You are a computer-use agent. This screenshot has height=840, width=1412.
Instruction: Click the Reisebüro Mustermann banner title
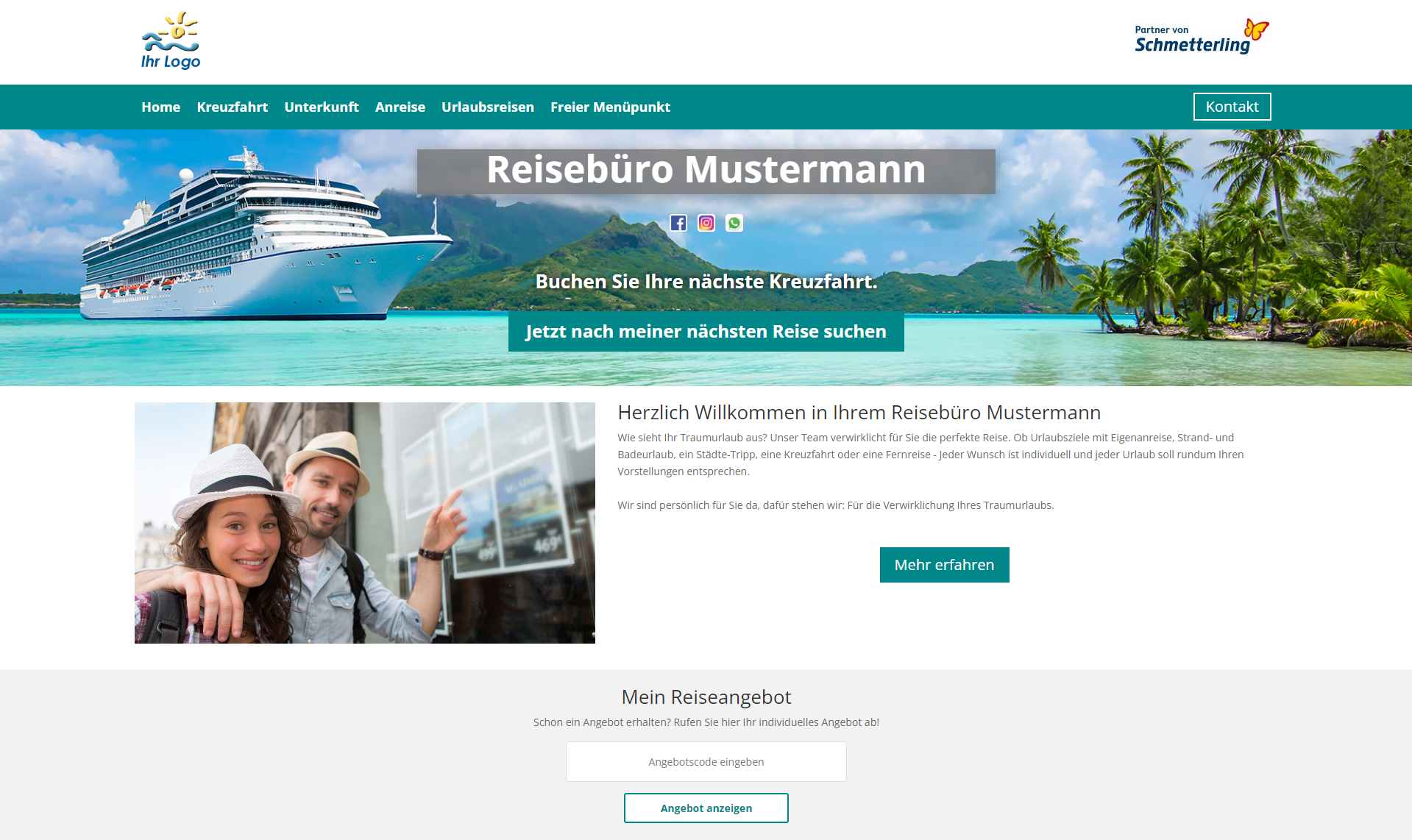pyautogui.click(x=706, y=170)
